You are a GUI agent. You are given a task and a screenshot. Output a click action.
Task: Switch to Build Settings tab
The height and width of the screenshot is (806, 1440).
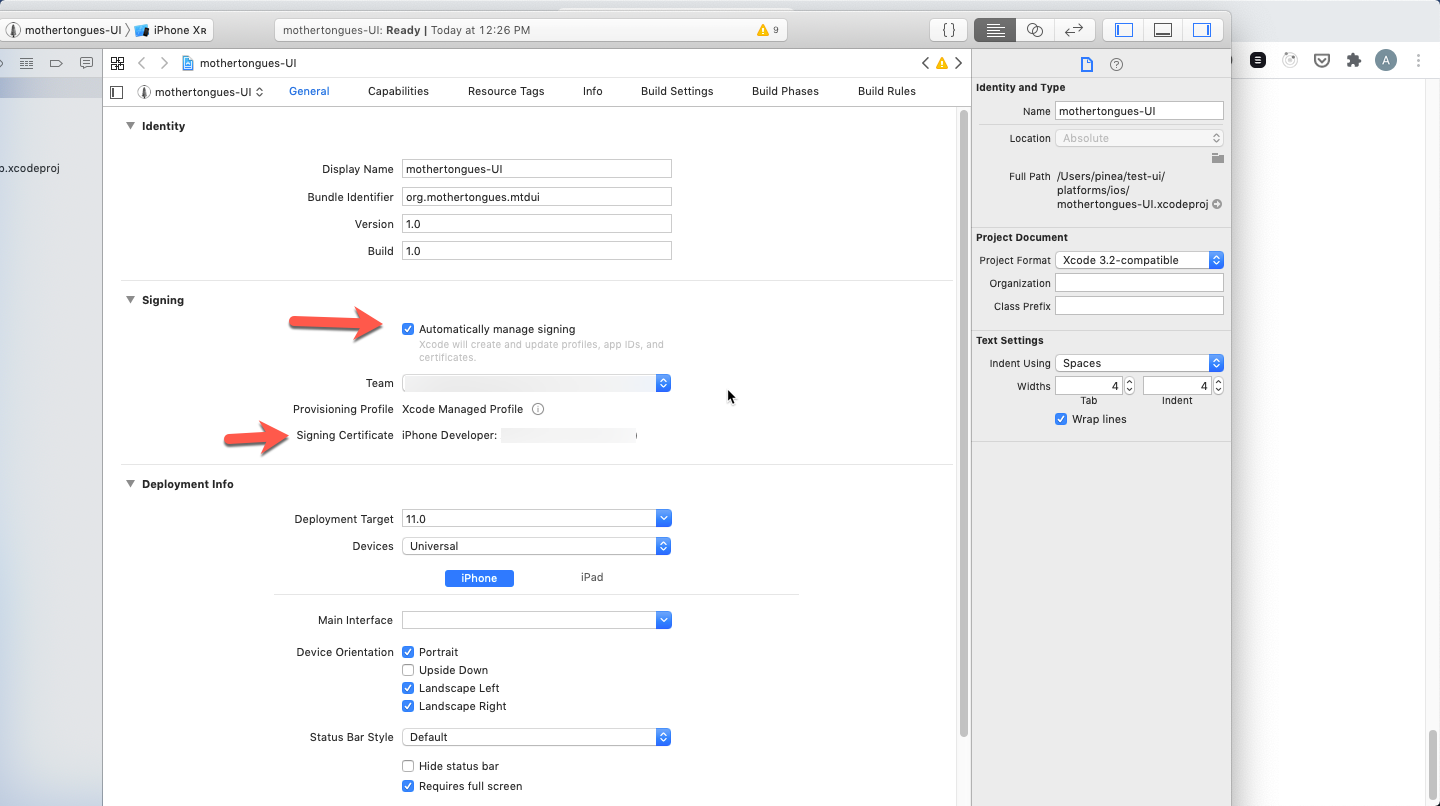(677, 91)
